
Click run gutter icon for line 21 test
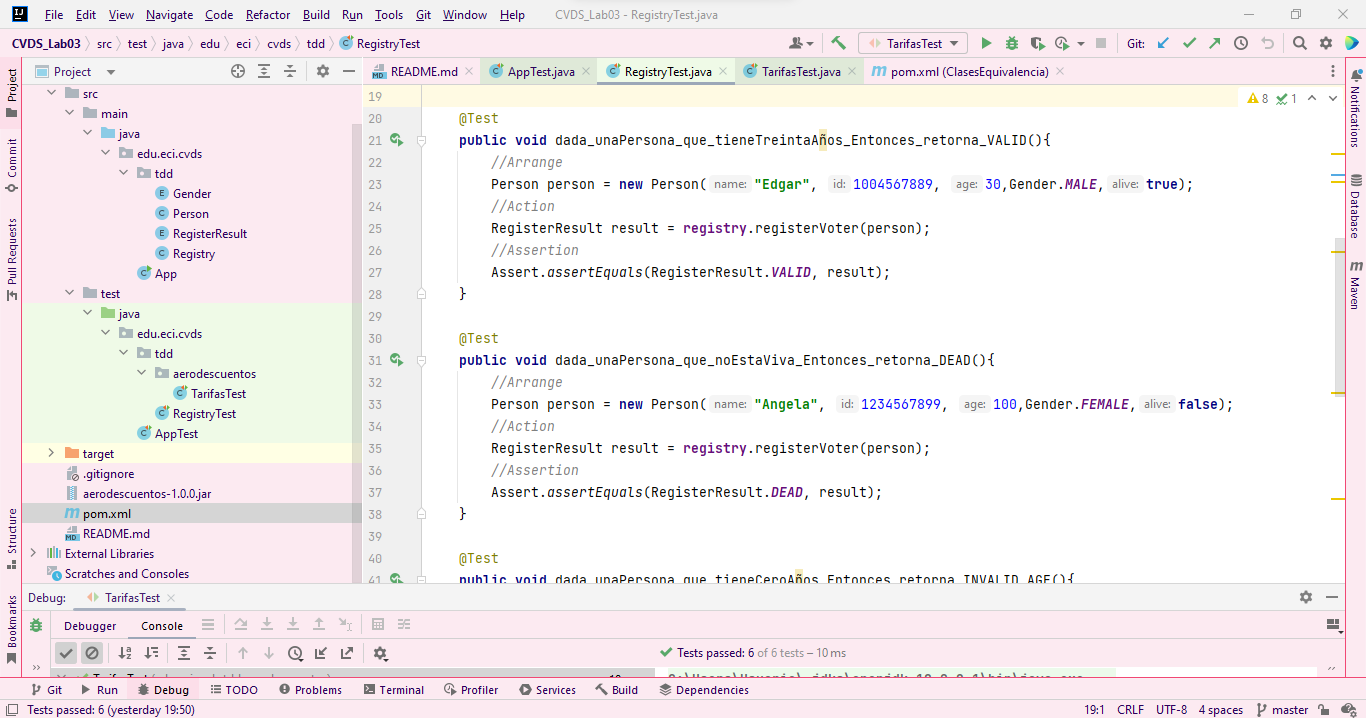pyautogui.click(x=397, y=140)
